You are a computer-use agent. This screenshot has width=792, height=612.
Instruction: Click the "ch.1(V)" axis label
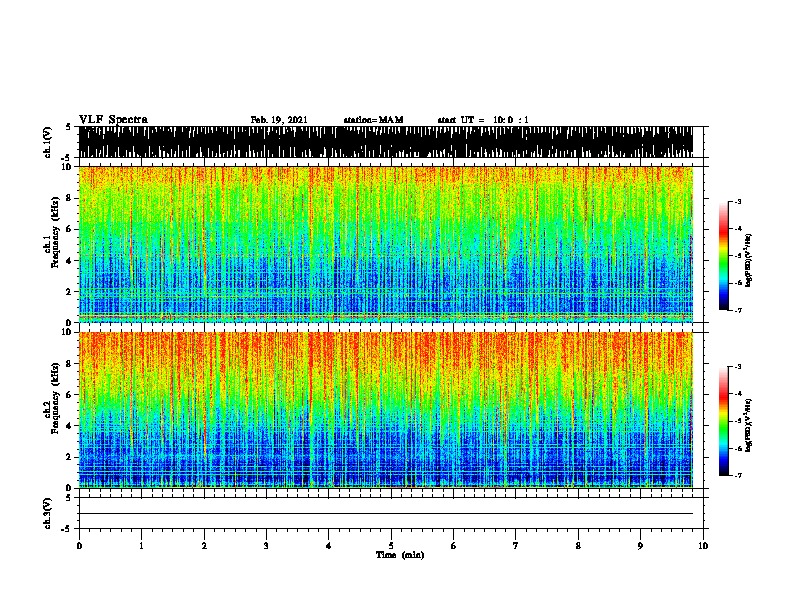pyautogui.click(x=48, y=142)
